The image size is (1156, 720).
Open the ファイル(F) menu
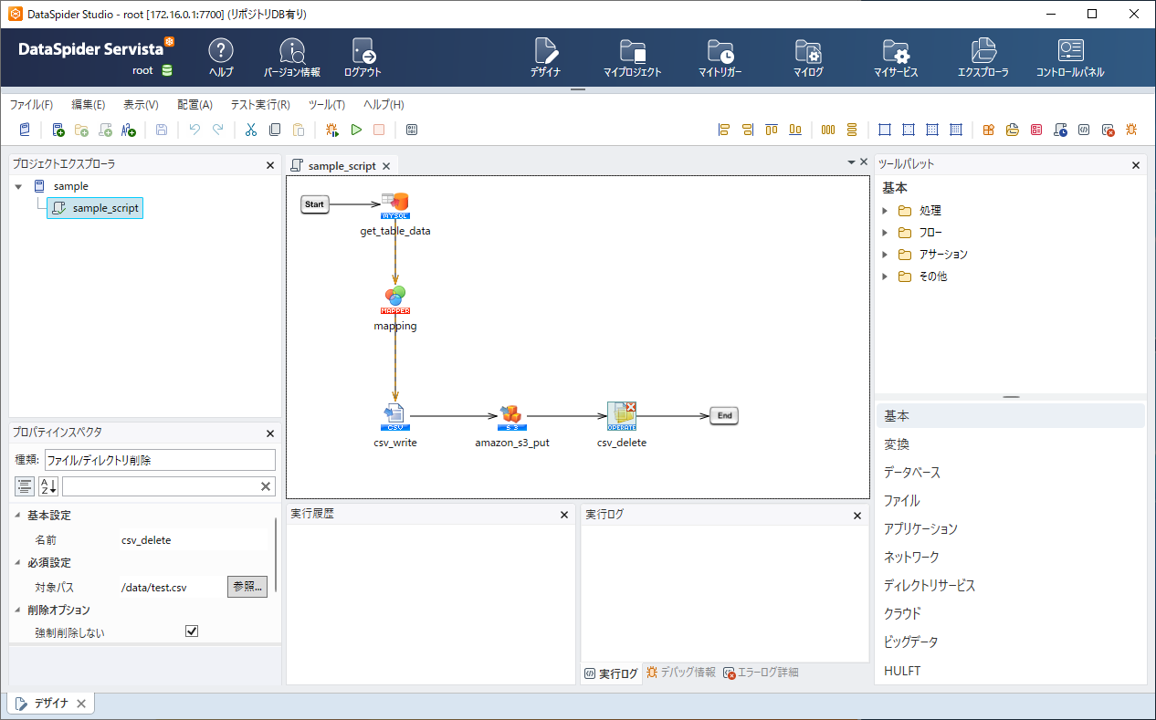[31, 105]
